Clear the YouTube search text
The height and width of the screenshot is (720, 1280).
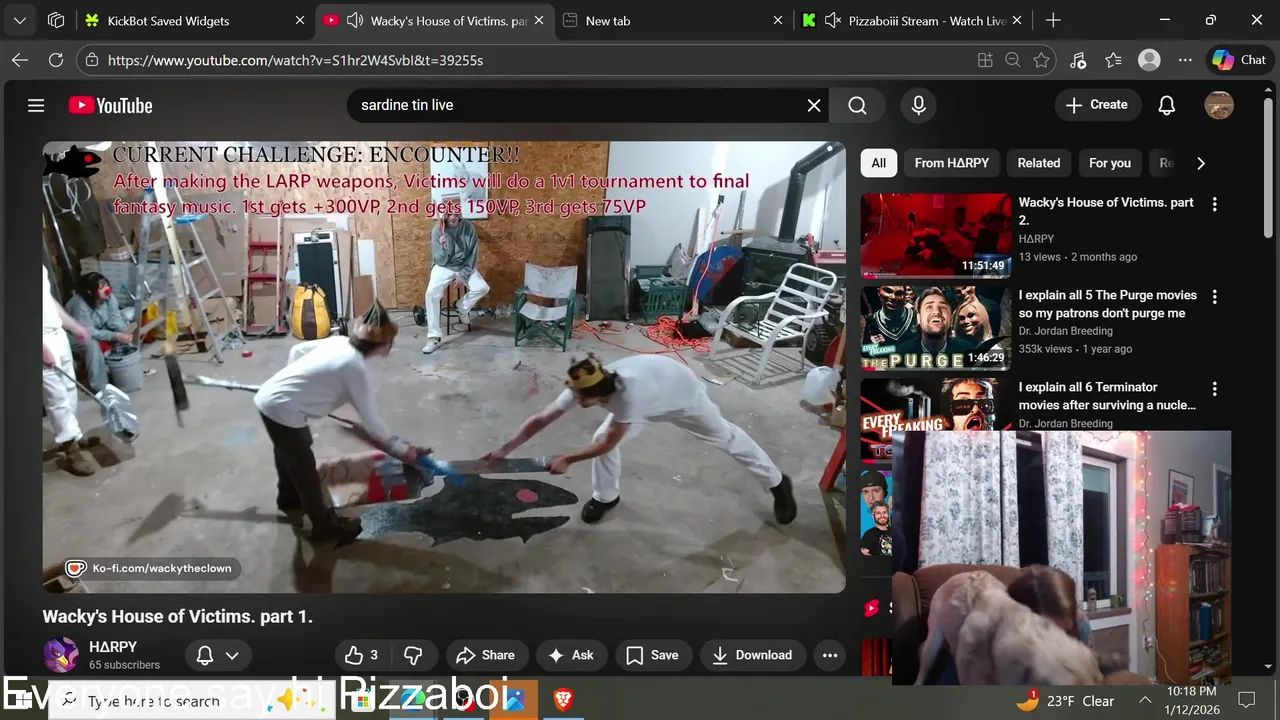814,105
